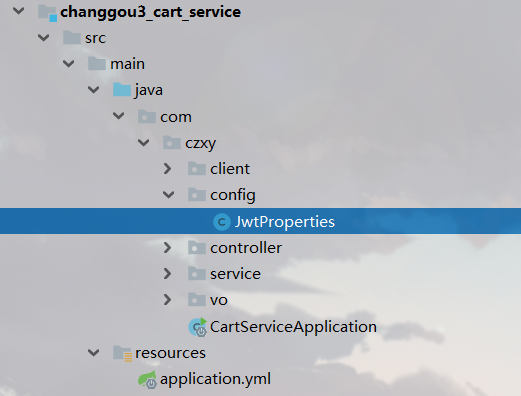
Task: Click the config package icon
Action: [x=197, y=194]
